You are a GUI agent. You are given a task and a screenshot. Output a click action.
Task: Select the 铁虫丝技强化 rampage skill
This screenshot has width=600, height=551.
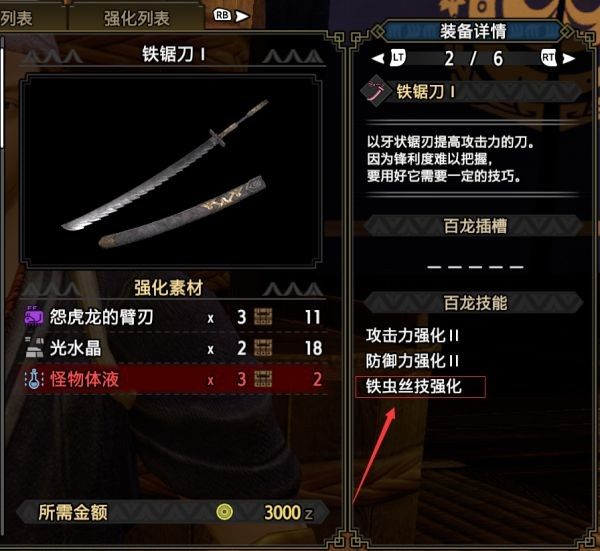point(420,387)
